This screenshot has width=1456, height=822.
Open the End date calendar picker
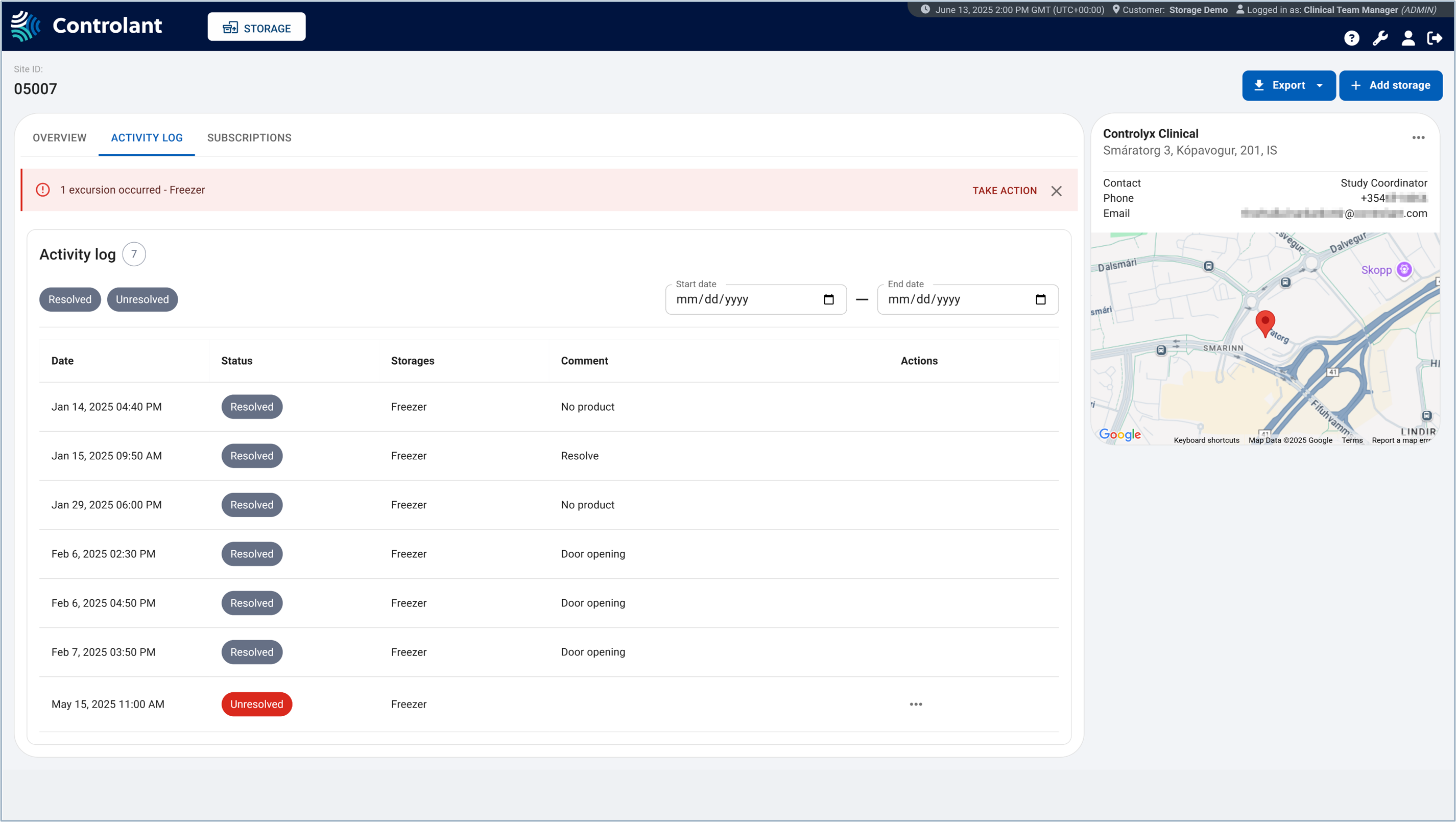(1041, 299)
